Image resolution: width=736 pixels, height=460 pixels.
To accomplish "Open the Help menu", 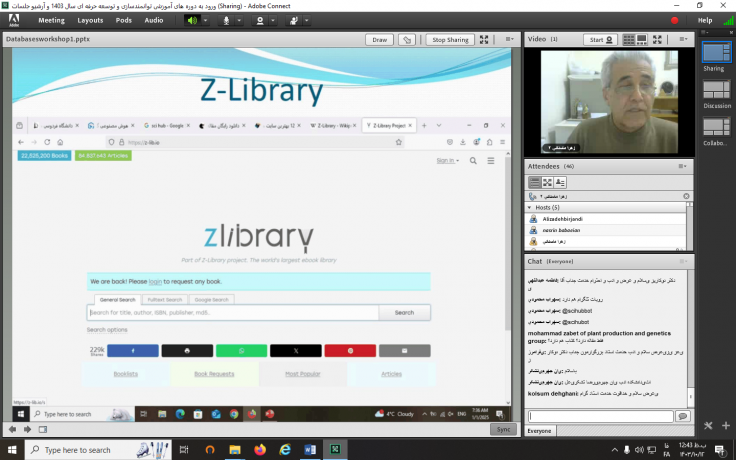I will [x=705, y=20].
